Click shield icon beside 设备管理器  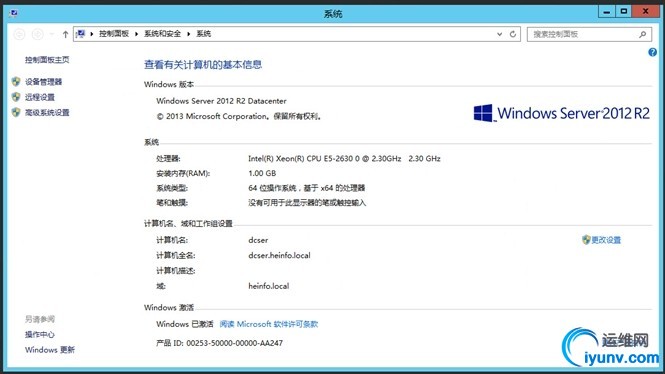(16, 81)
